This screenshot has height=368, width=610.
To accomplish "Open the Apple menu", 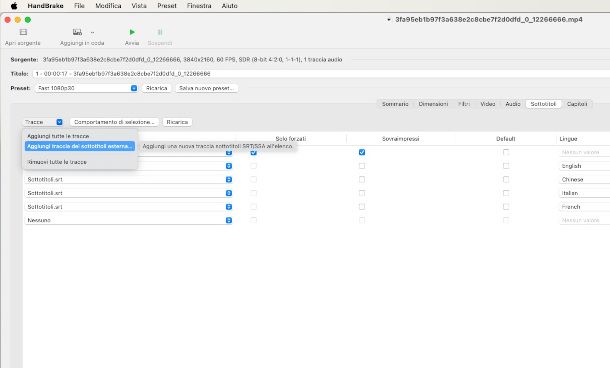I will [14, 6].
